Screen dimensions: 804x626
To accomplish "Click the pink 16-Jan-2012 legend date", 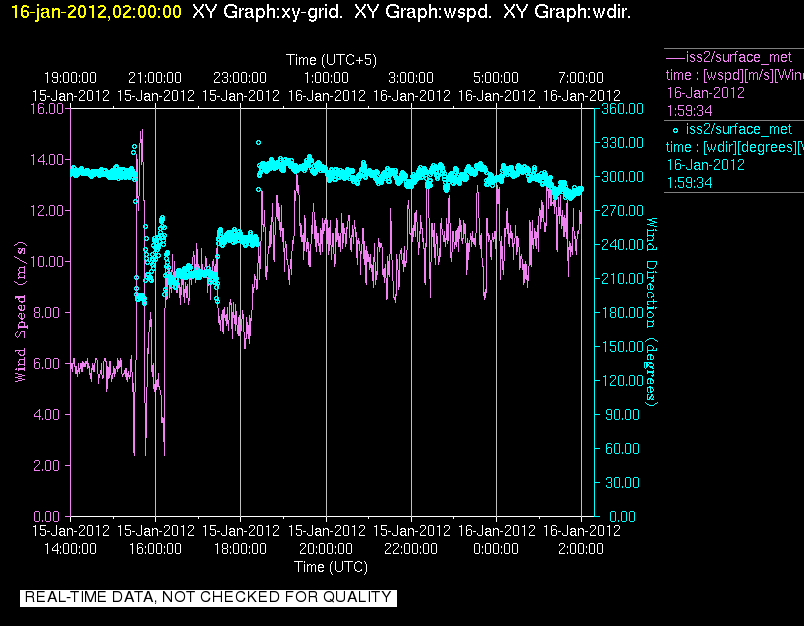I will click(x=706, y=93).
